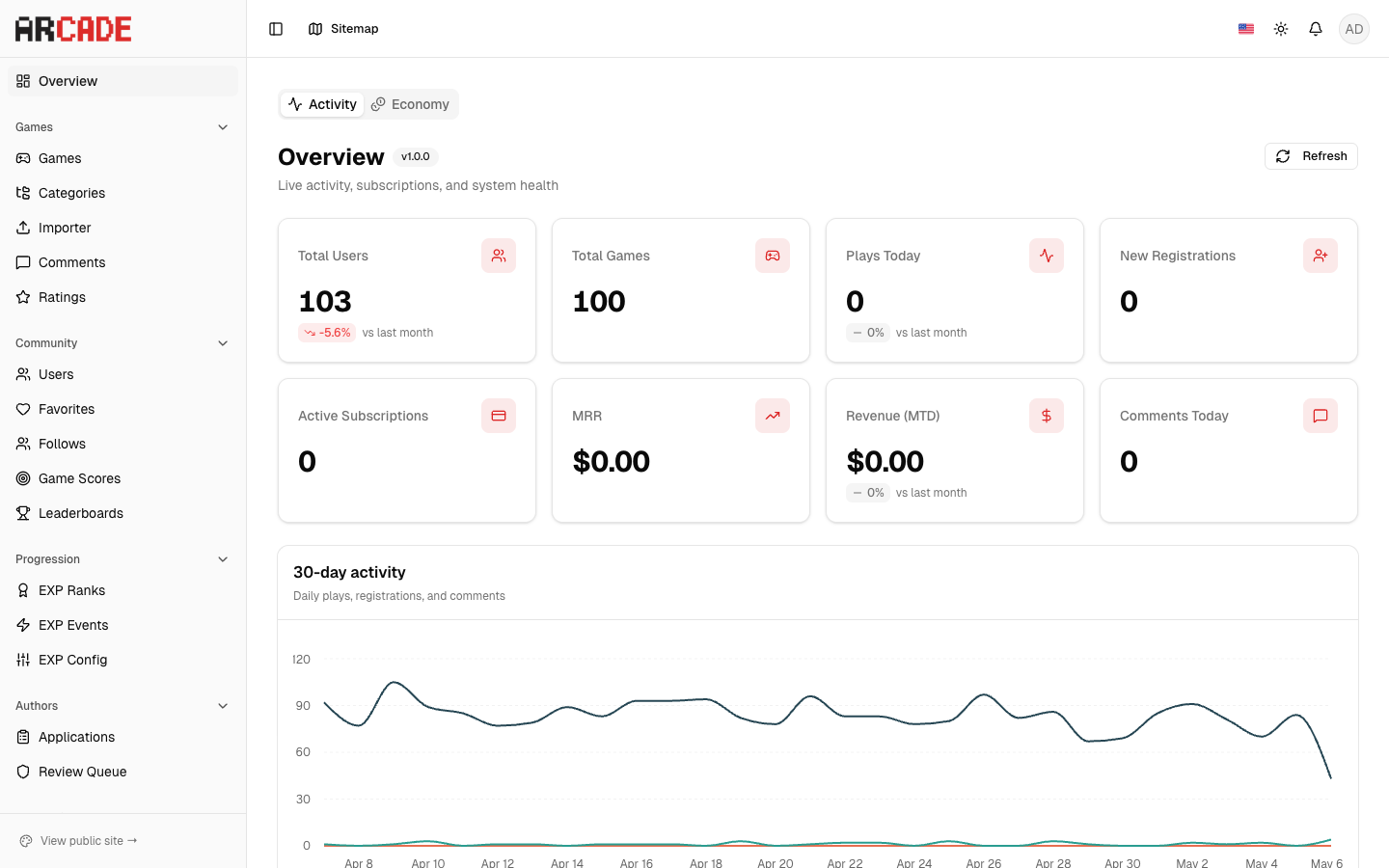The width and height of the screenshot is (1389, 868).
Task: Click the Total Games gamepad icon
Action: (773, 256)
